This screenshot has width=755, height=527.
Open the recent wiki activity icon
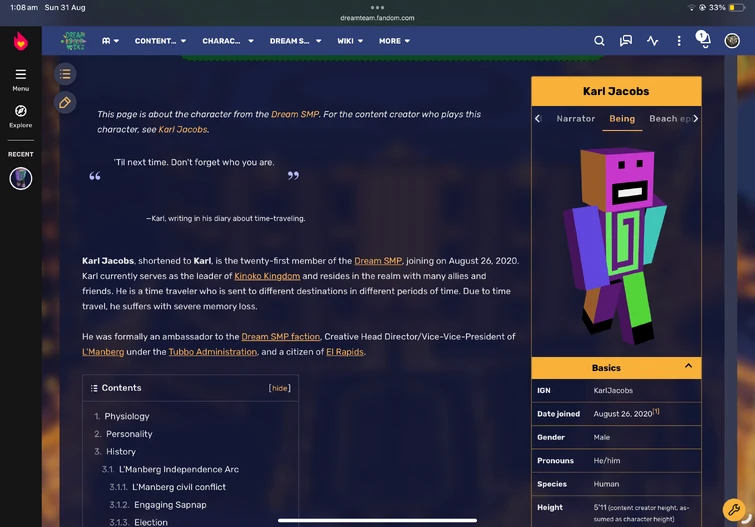click(652, 41)
